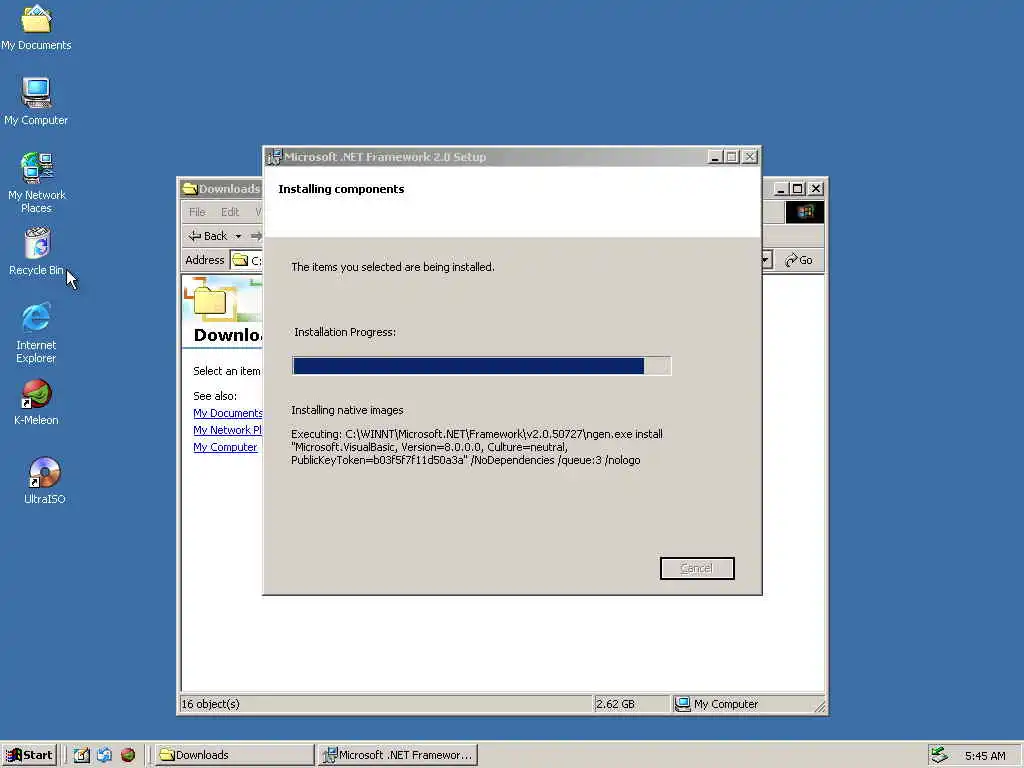This screenshot has height=768, width=1024.
Task: Switch to Downloads taskbar button
Action: click(x=235, y=755)
